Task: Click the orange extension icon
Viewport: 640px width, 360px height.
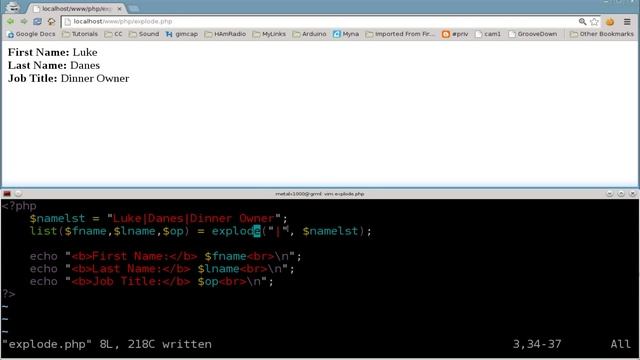Action: click(610, 22)
